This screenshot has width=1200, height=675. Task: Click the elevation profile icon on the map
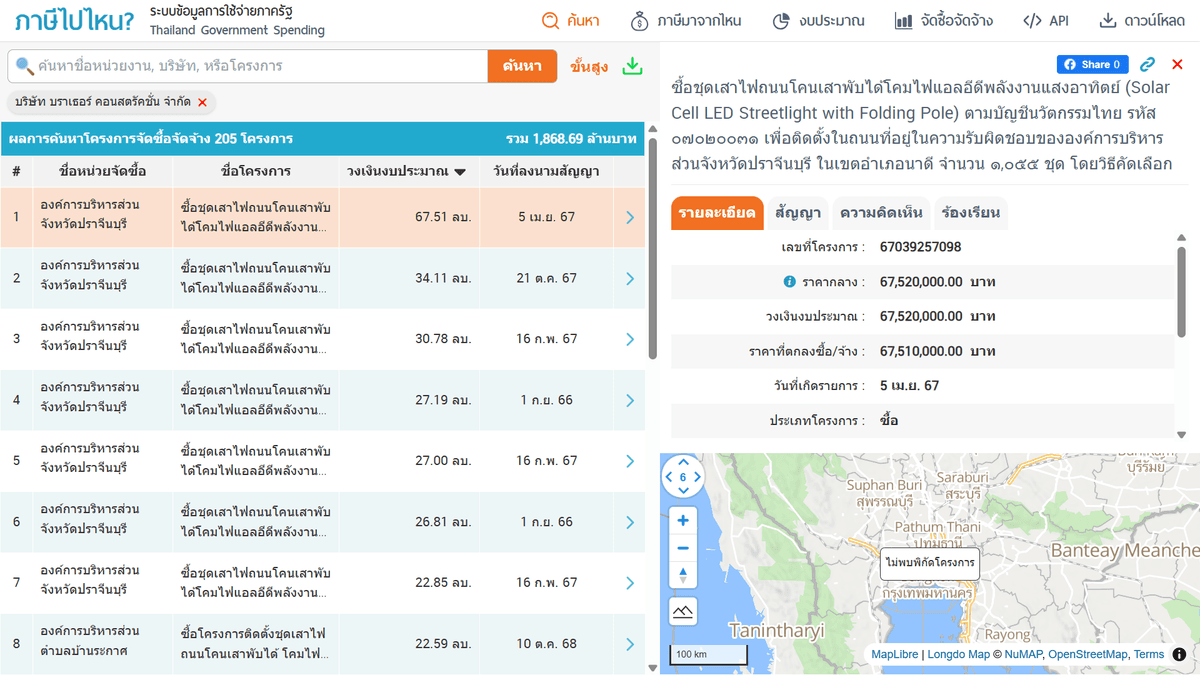point(682,610)
